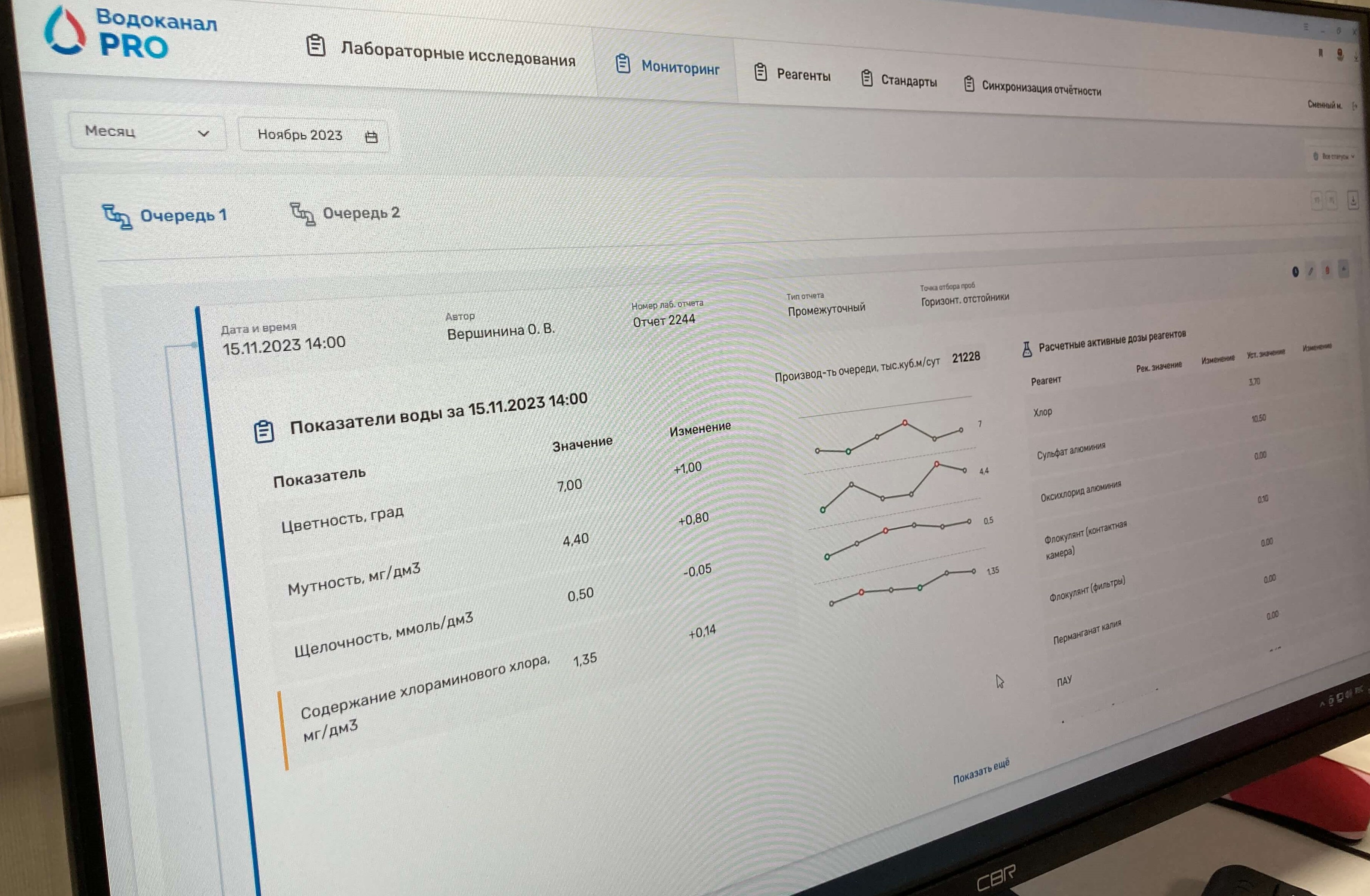Click the clipboard icon next to Стандарты
This screenshot has height=896, width=1370.
click(x=867, y=78)
